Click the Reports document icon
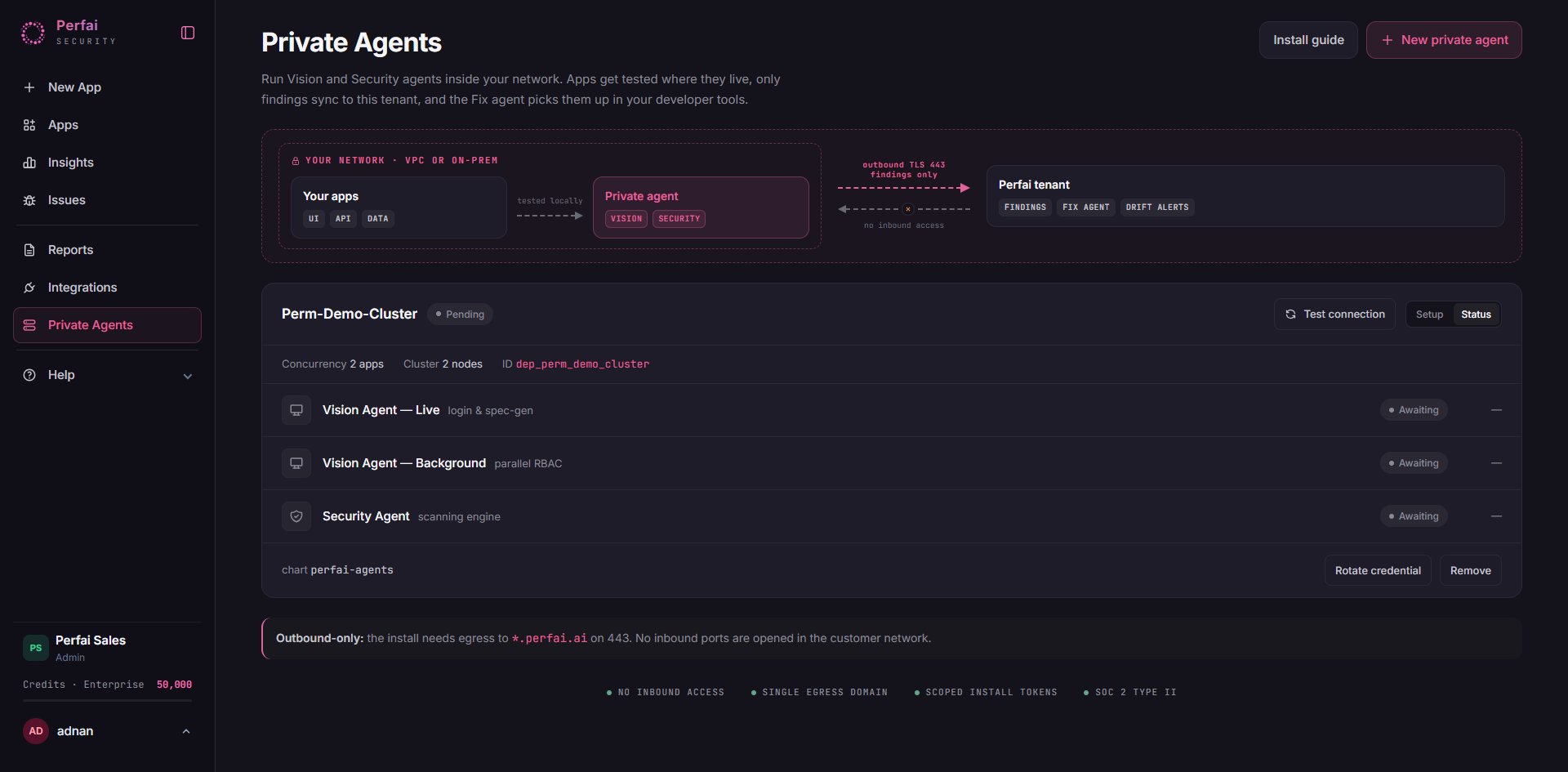The image size is (1568, 772). coord(29,250)
